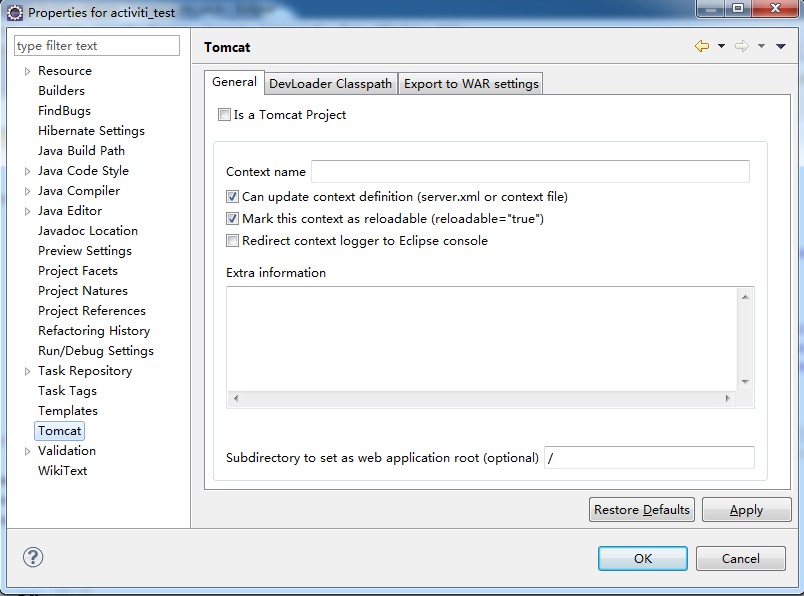Minimize the Properties dialog window

[711, 9]
